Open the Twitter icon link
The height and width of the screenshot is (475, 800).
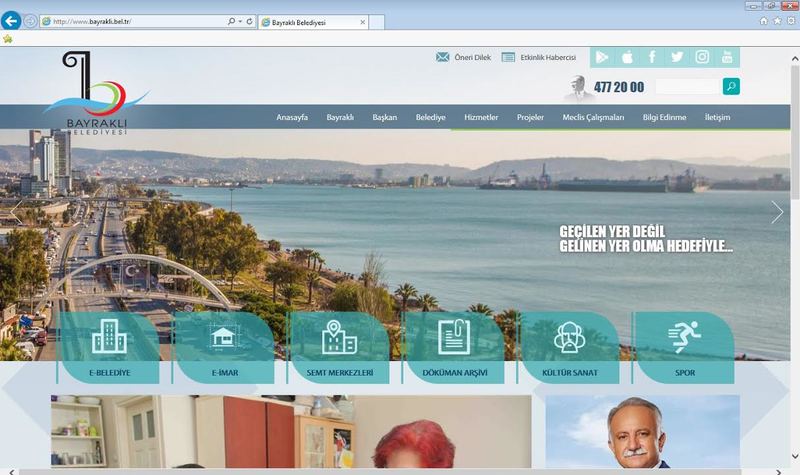[x=677, y=57]
